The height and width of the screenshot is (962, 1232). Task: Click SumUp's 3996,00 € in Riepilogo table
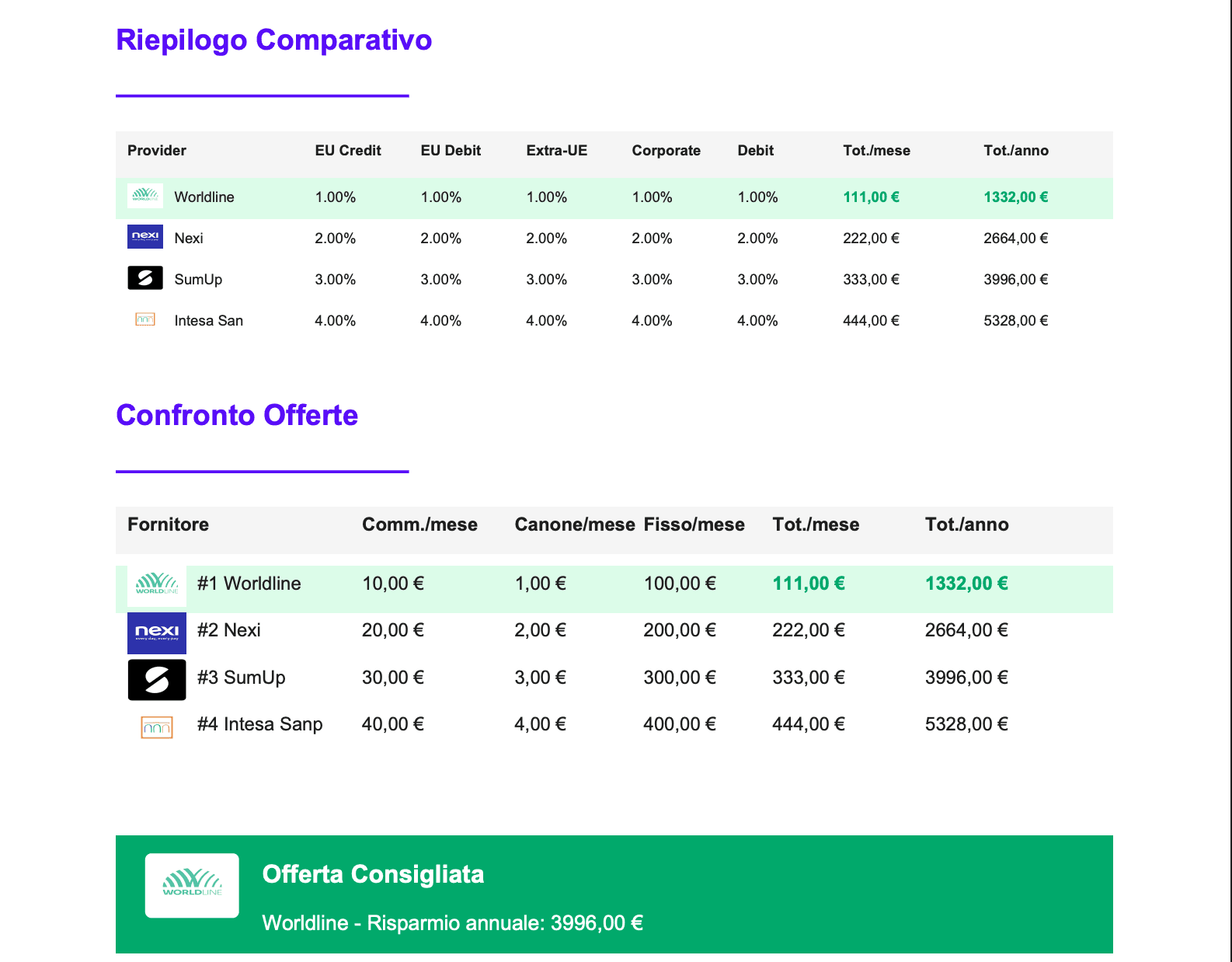click(1016, 280)
